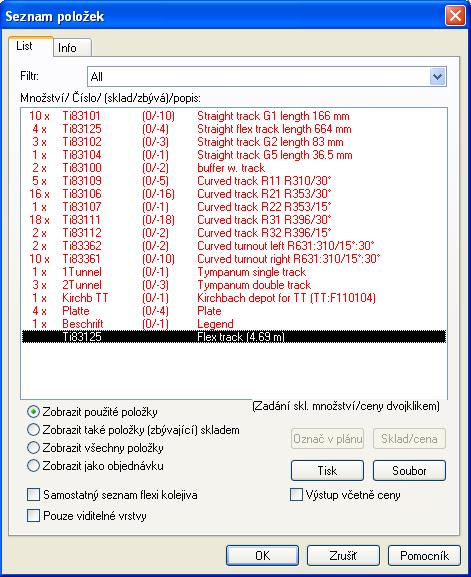Click the Tisk button
The image size is (471, 577).
(x=327, y=471)
